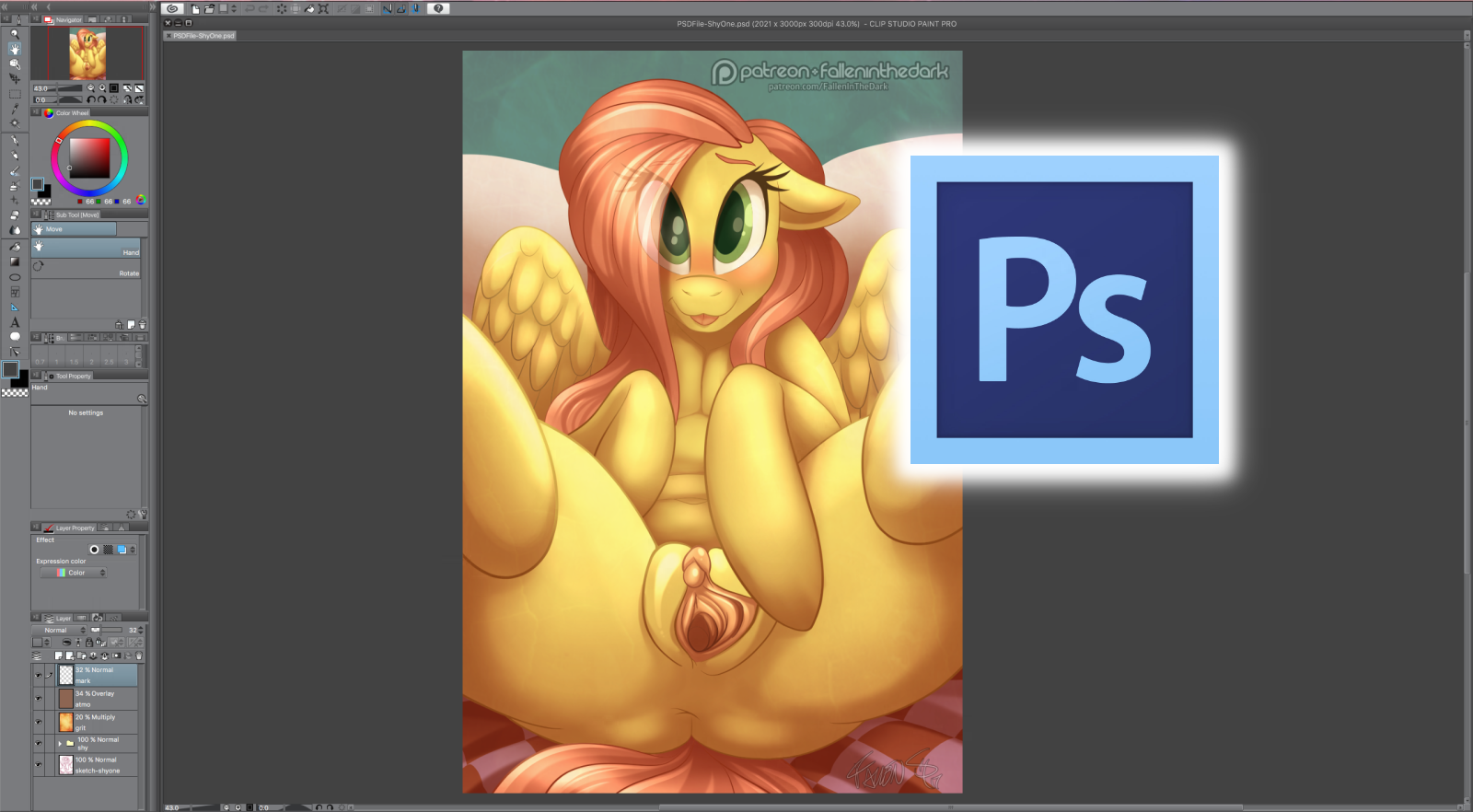Click the Scale/Rotate transform icon in command bar

[x=323, y=8]
